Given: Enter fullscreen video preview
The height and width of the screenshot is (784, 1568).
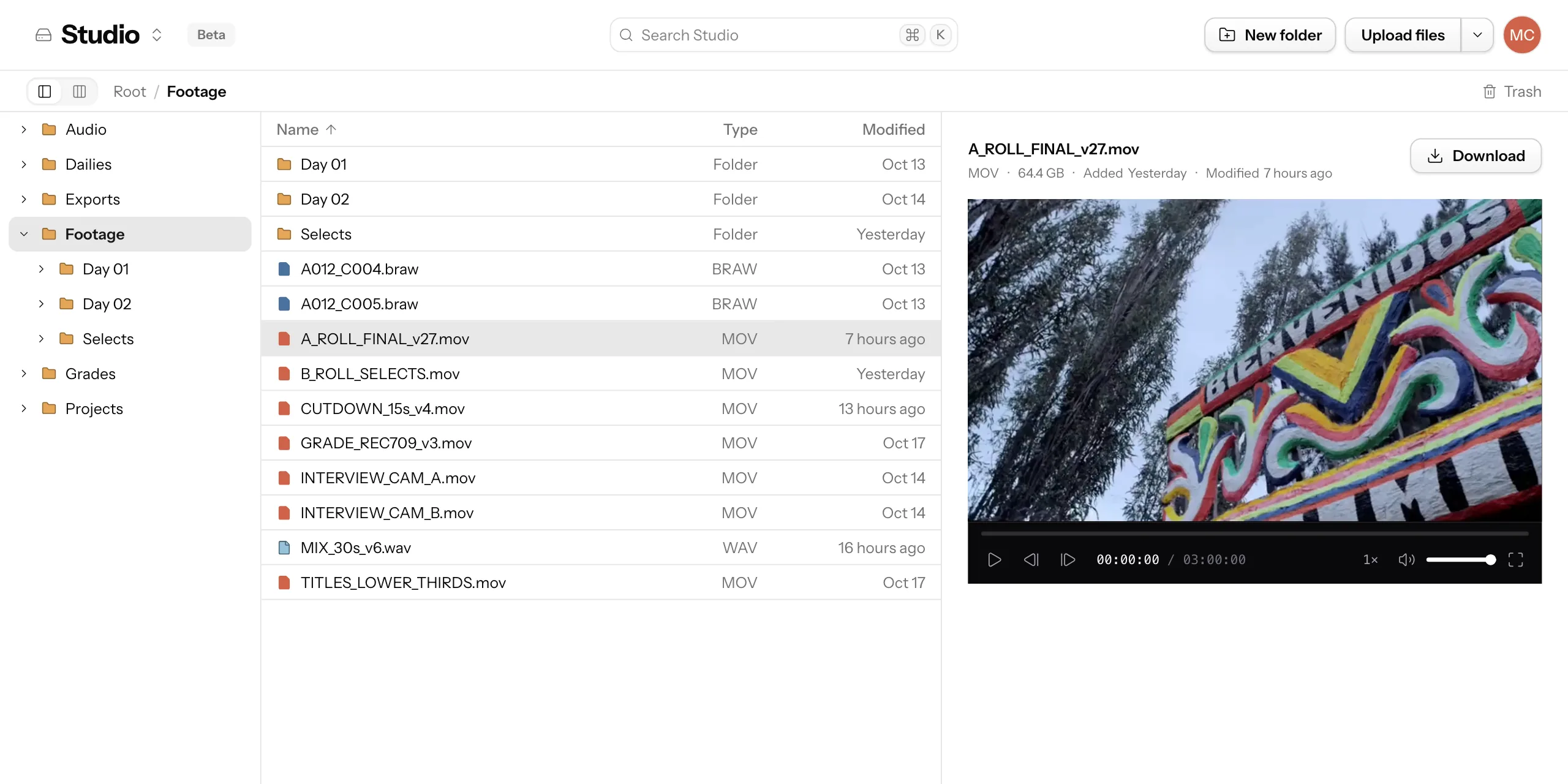Looking at the screenshot, I should pyautogui.click(x=1515, y=560).
